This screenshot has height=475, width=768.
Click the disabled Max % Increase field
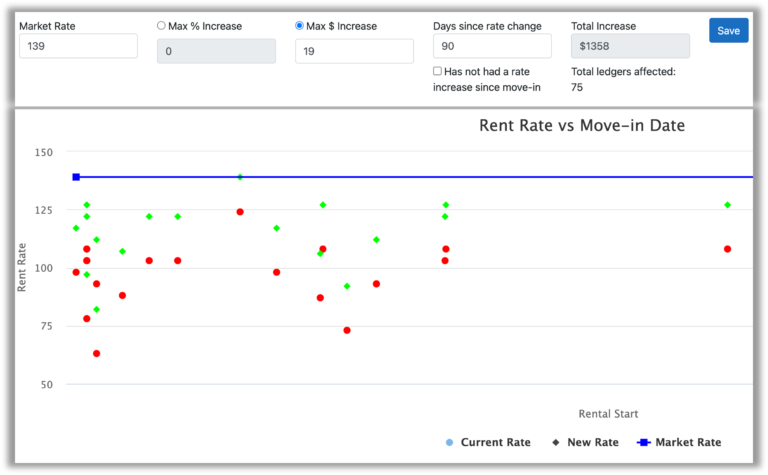click(x=216, y=51)
